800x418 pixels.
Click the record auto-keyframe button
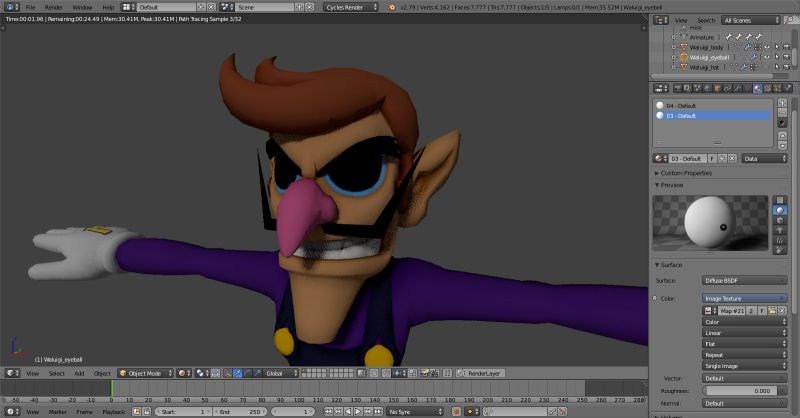456,411
